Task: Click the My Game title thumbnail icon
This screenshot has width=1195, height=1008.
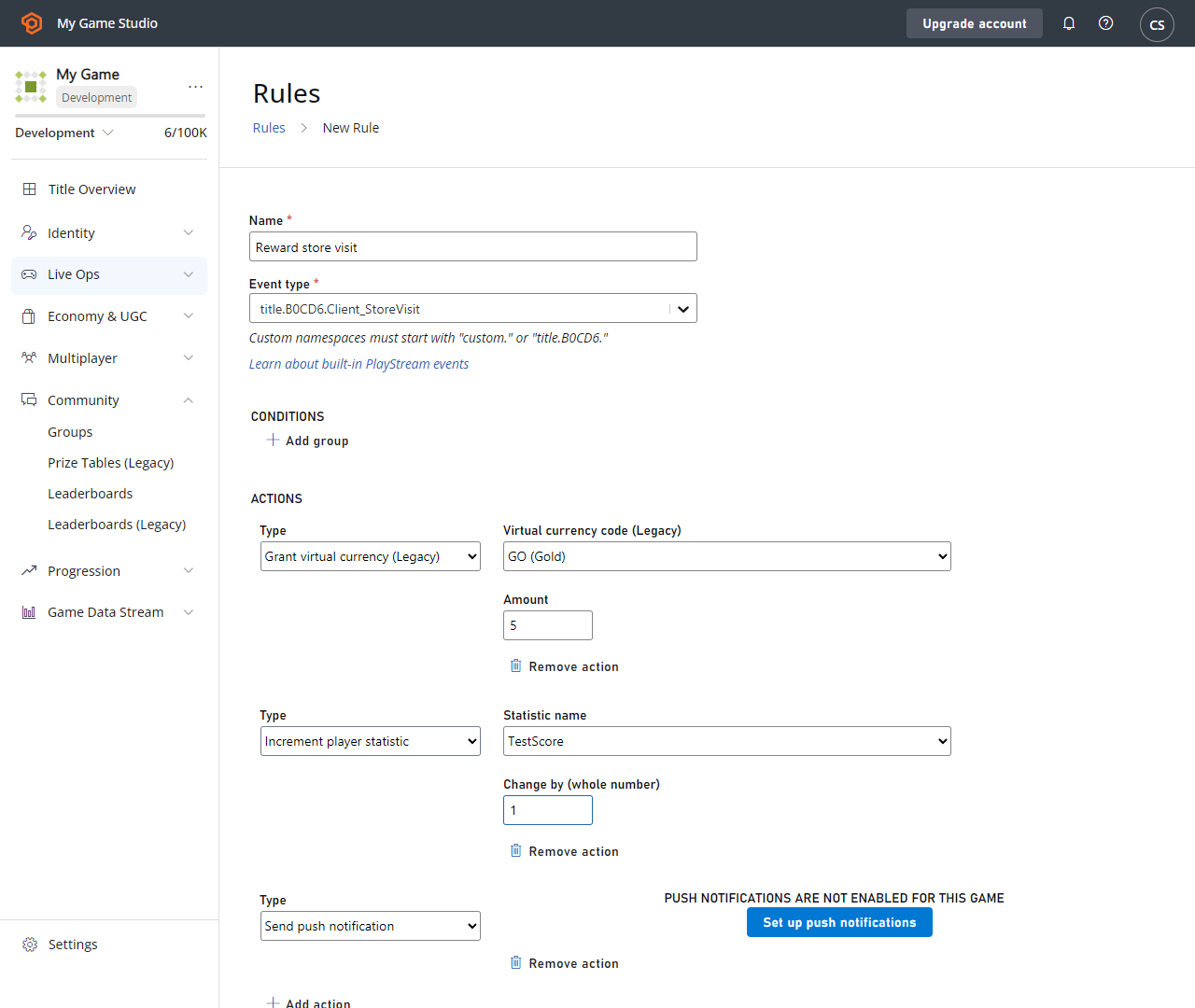Action: pyautogui.click(x=31, y=87)
